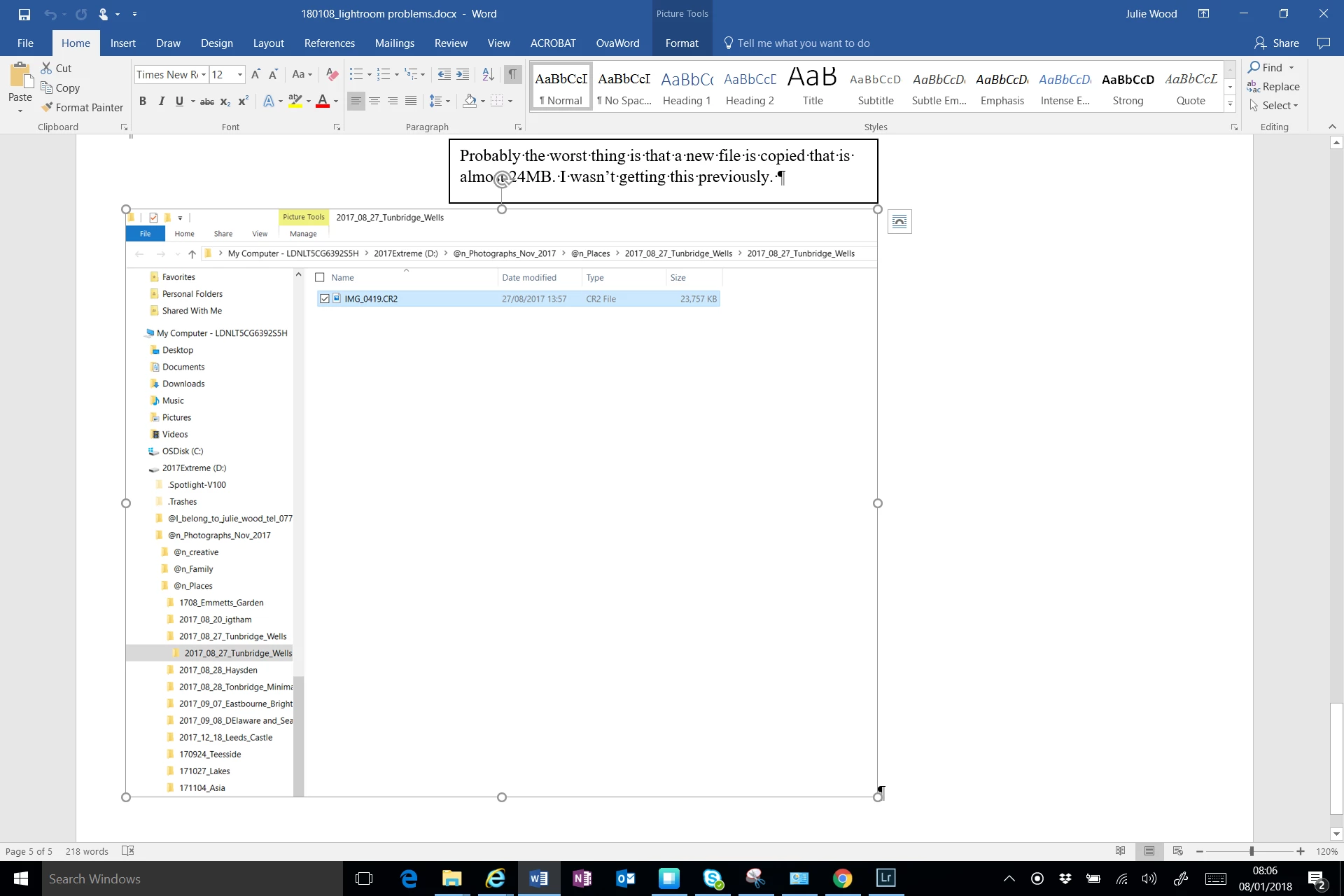Expand the Styles gallery

1230,104
